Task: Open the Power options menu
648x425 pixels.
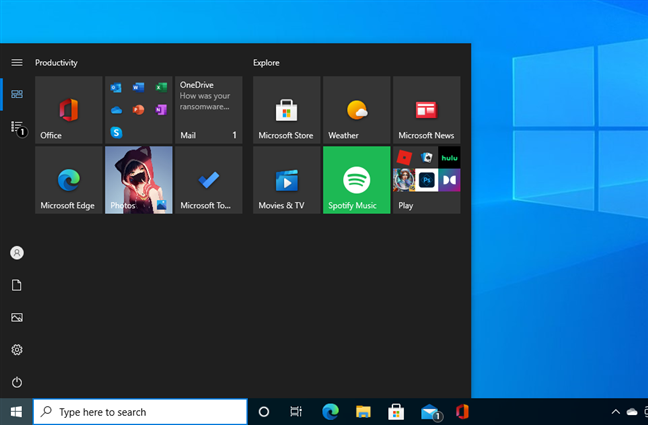Action: tap(17, 382)
